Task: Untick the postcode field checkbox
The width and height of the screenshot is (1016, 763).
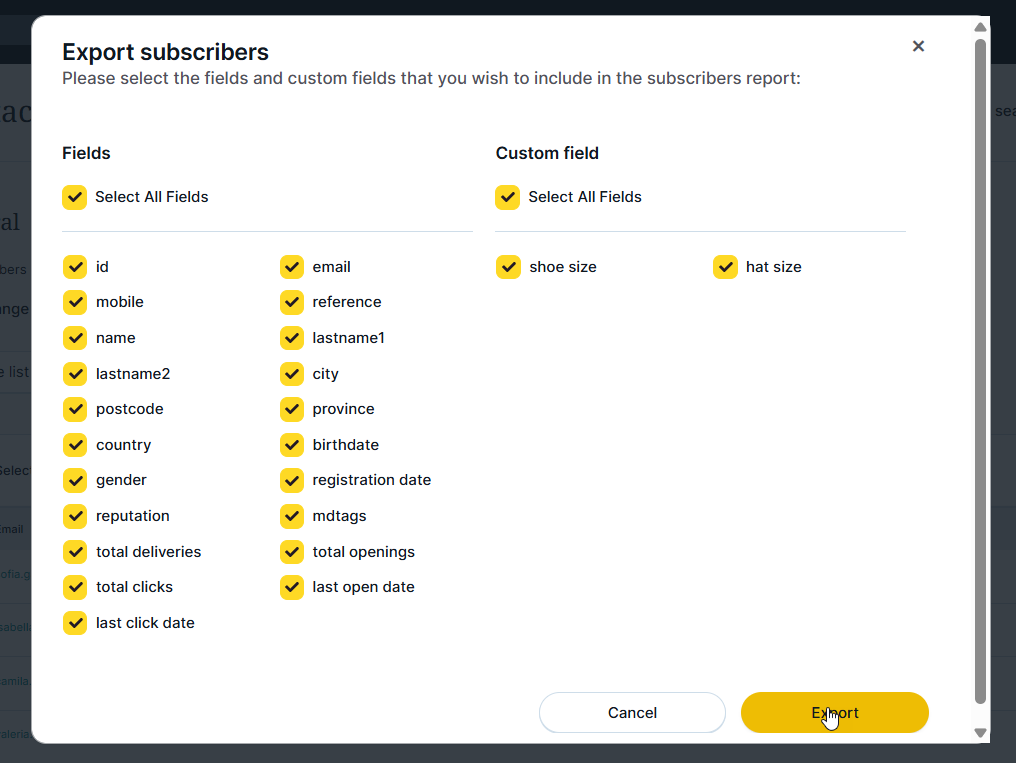Action: point(75,409)
